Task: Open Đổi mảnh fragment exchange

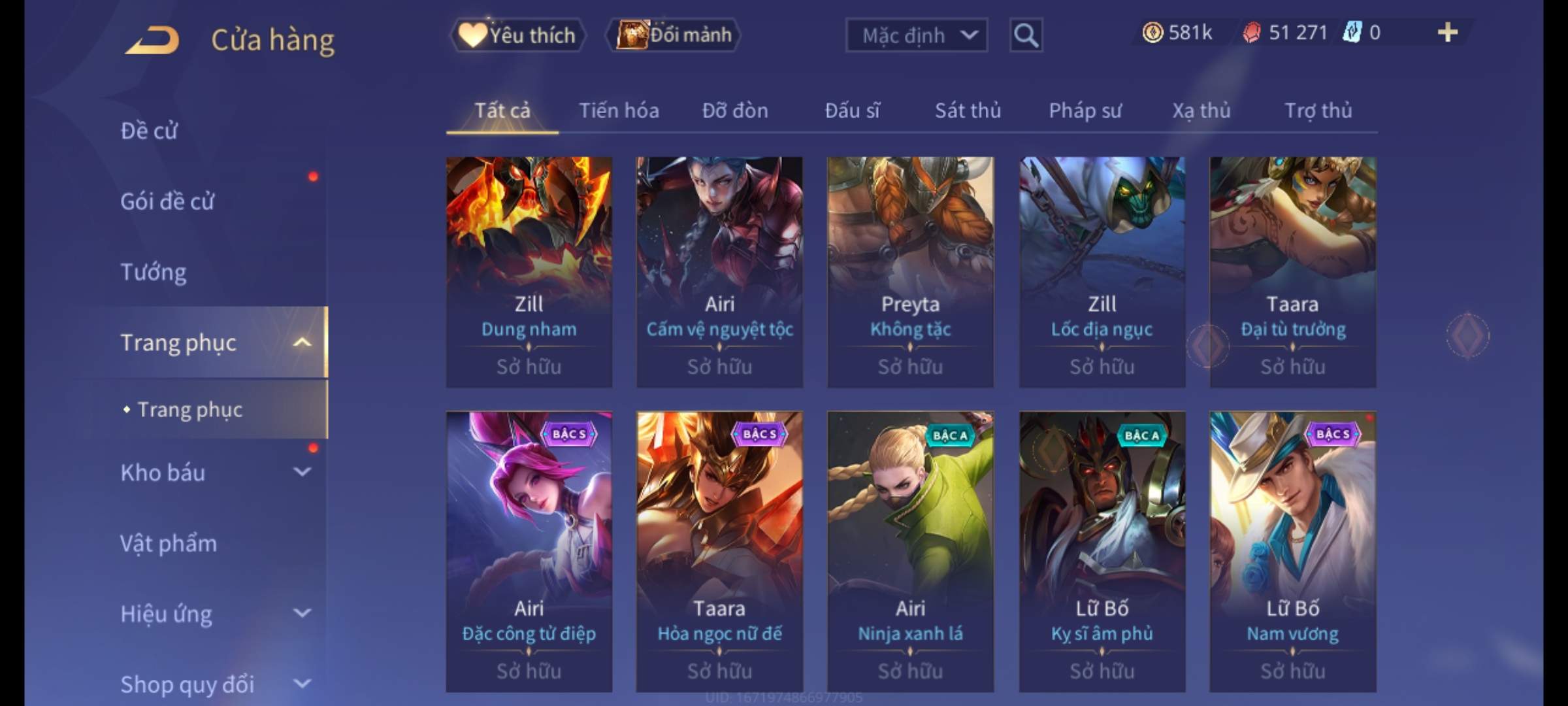Action: click(674, 35)
